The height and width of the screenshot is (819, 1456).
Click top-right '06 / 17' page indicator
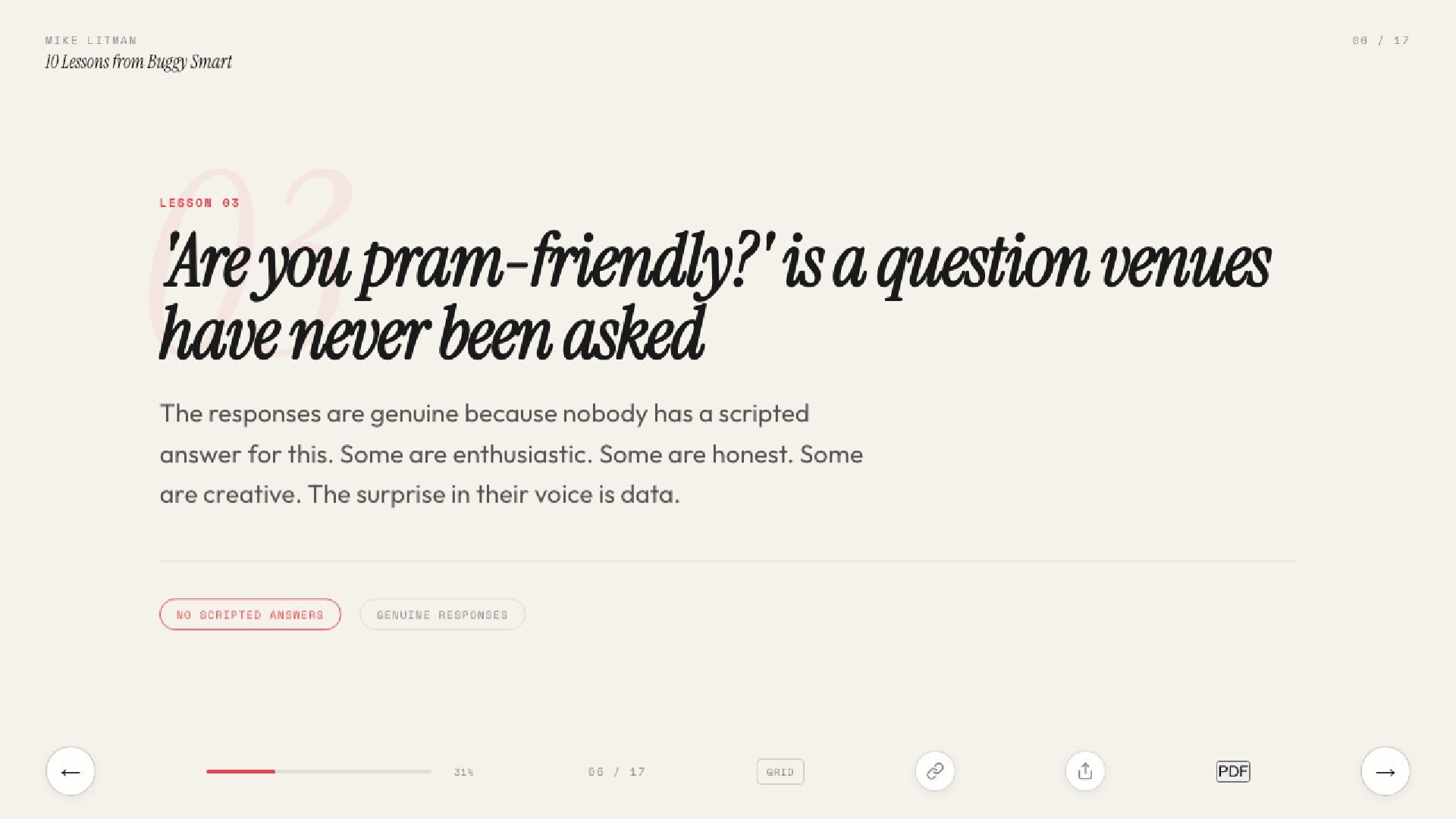1380,40
